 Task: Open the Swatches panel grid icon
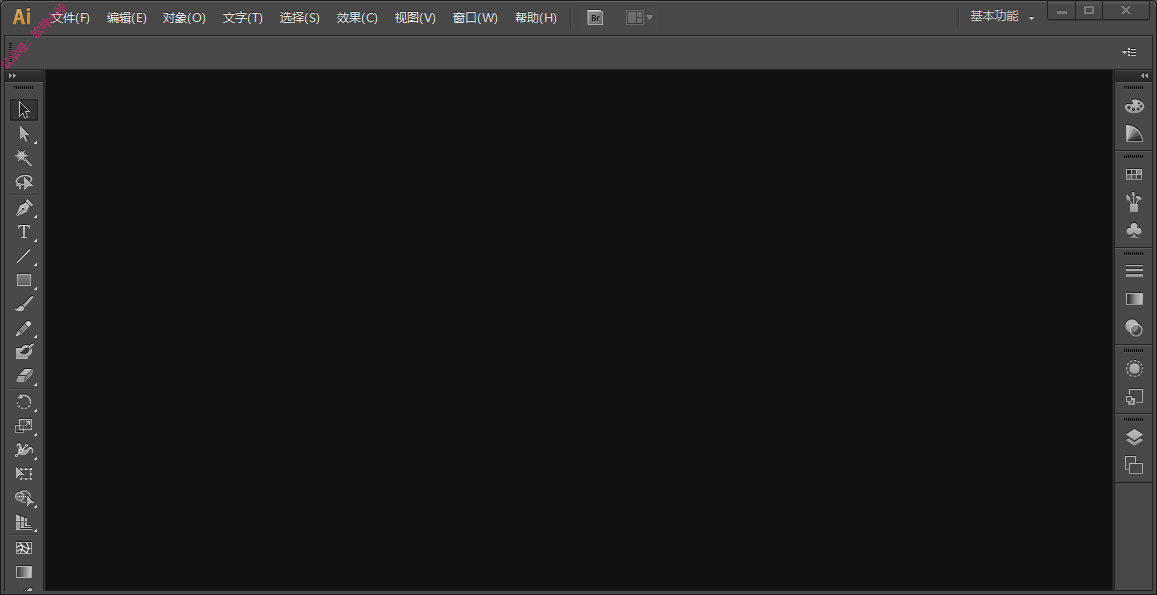click(x=1134, y=175)
